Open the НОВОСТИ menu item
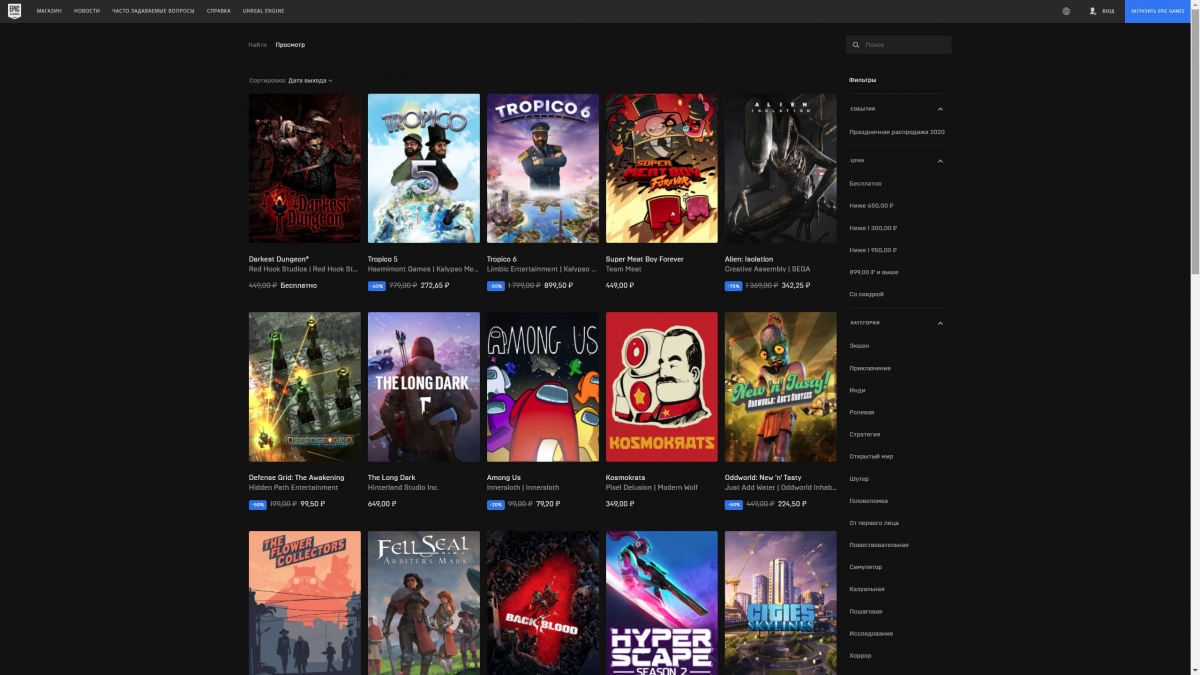This screenshot has height=675, width=1200. (86, 11)
